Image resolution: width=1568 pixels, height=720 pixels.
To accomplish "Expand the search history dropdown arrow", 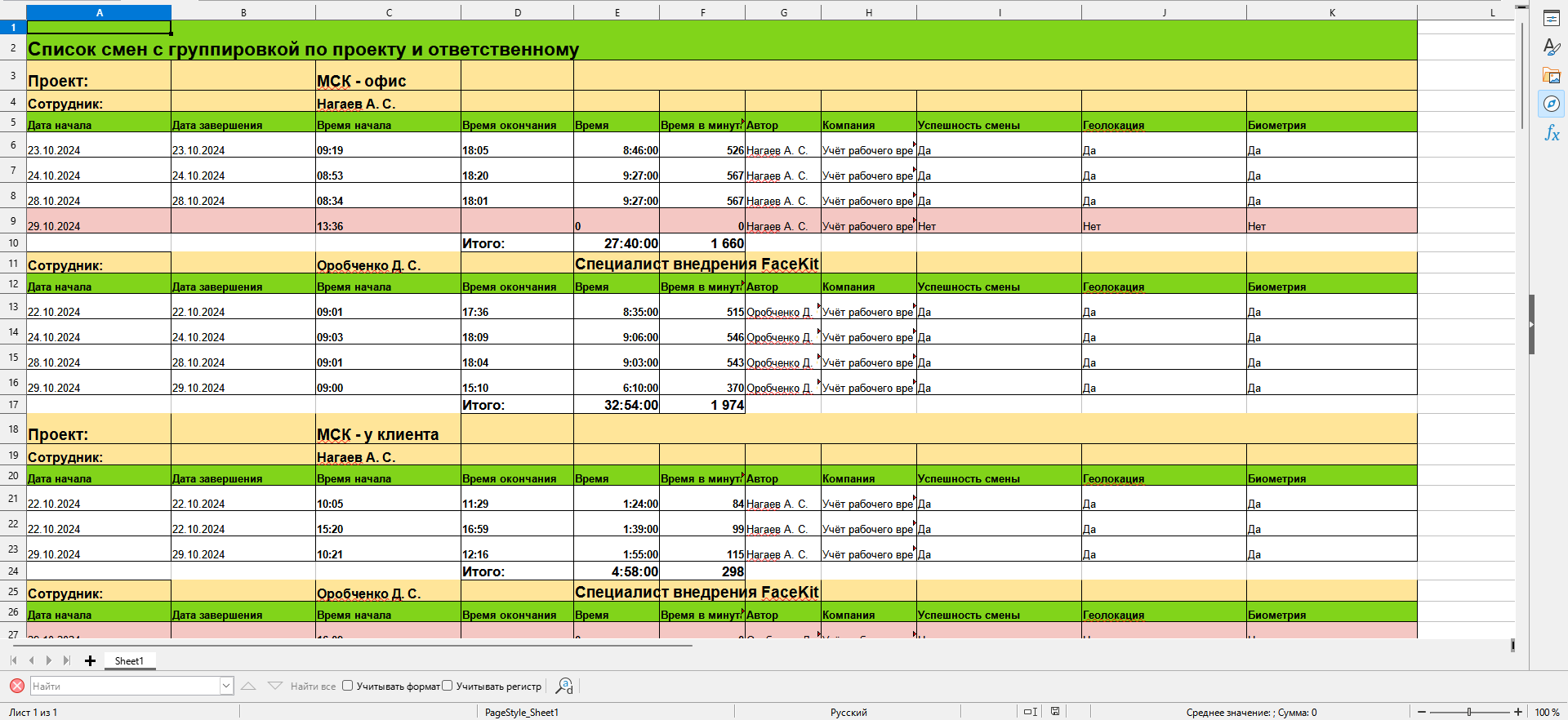I will pyautogui.click(x=226, y=687).
